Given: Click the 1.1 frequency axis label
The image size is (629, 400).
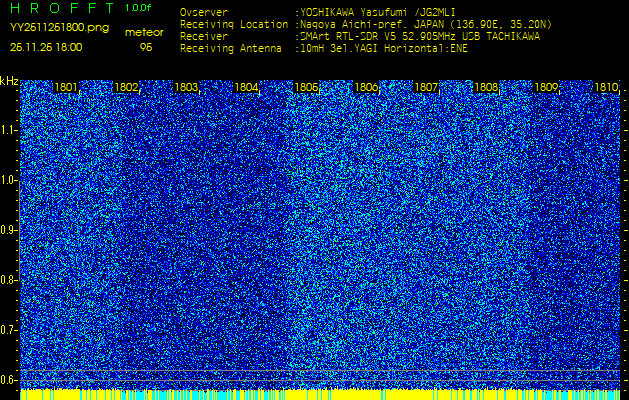Looking at the screenshot, I should [x=9, y=130].
